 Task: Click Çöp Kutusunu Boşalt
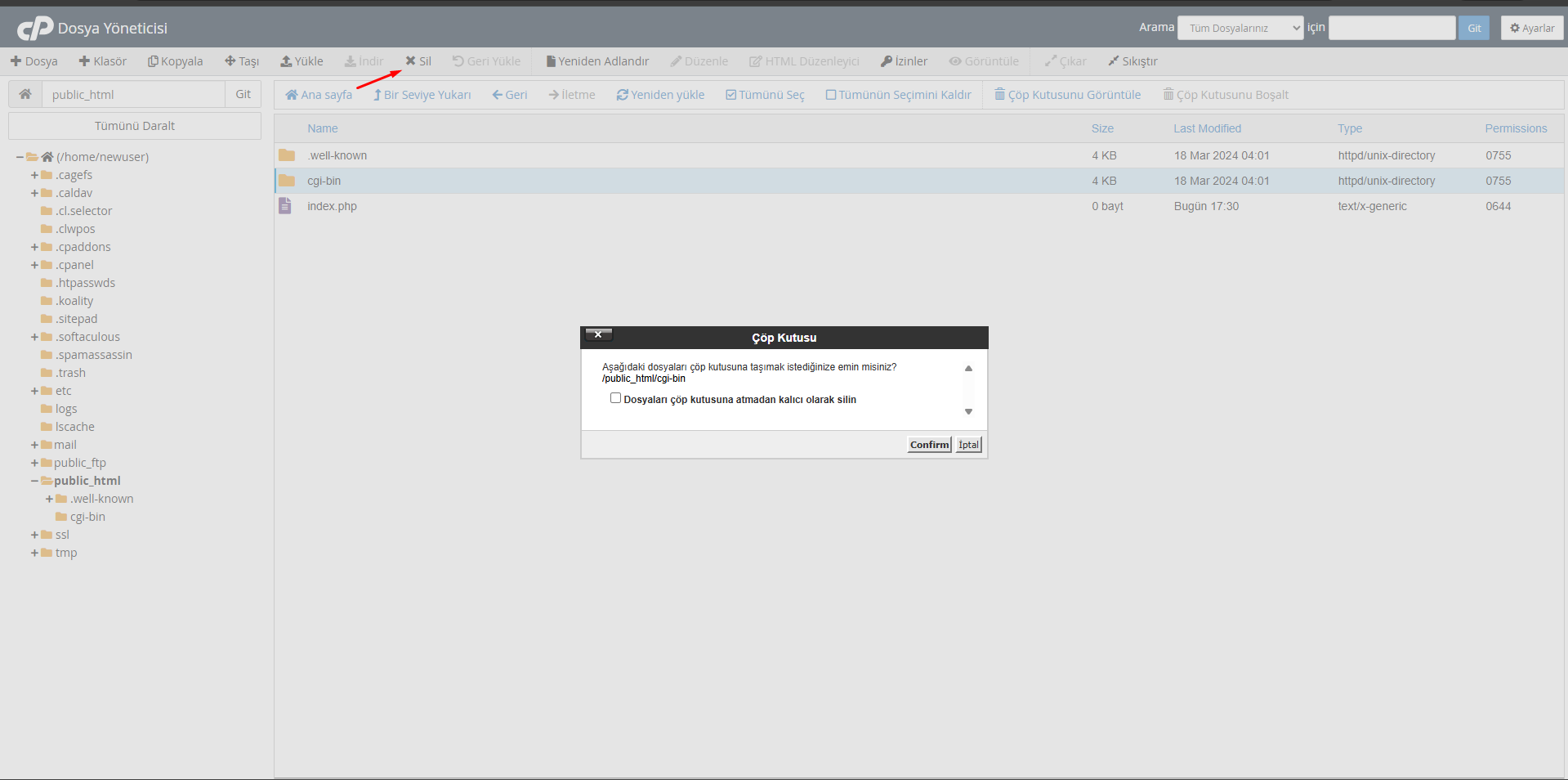pos(1226,95)
